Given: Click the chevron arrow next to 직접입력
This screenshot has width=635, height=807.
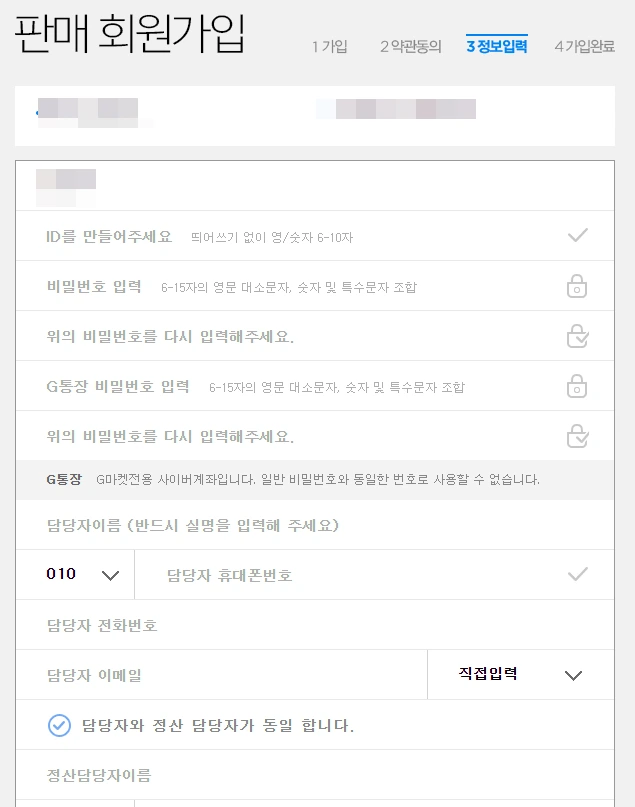Looking at the screenshot, I should (x=573, y=675).
